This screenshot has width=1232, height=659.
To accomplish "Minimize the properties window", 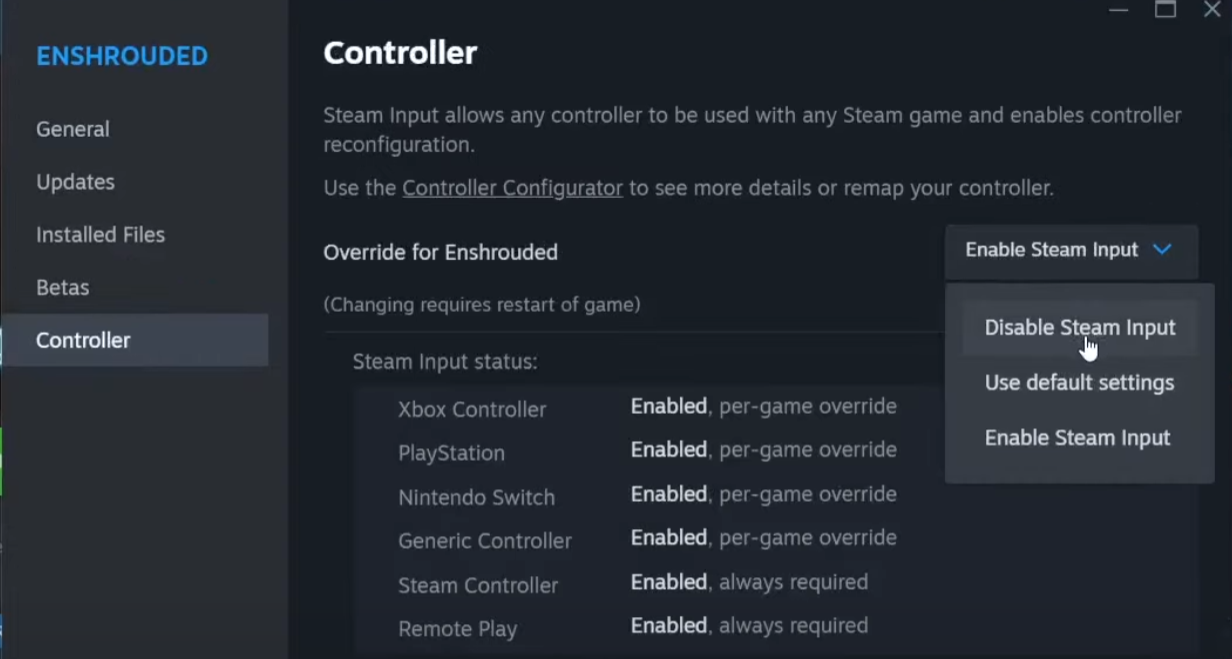I will (1119, 10).
